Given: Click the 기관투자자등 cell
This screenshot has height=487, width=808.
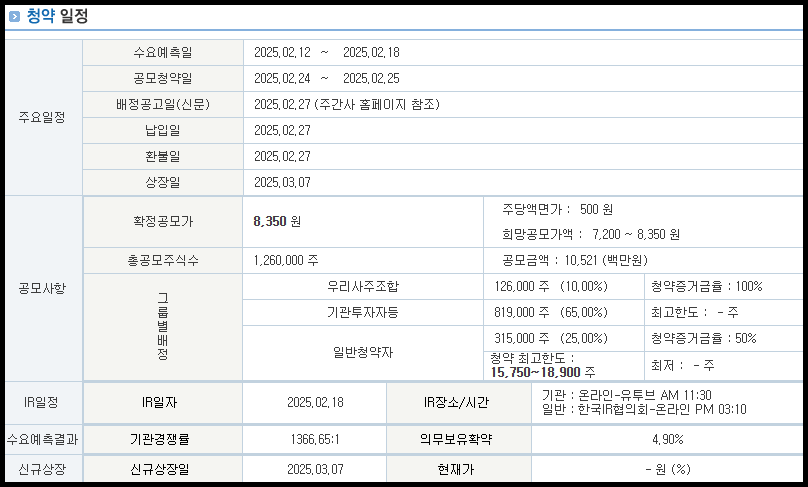Looking at the screenshot, I should [363, 312].
